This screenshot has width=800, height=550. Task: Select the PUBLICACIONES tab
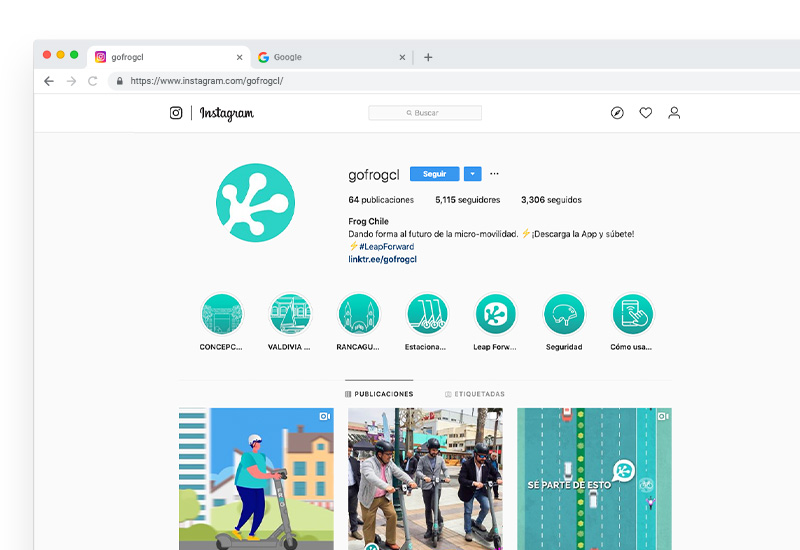(x=379, y=394)
